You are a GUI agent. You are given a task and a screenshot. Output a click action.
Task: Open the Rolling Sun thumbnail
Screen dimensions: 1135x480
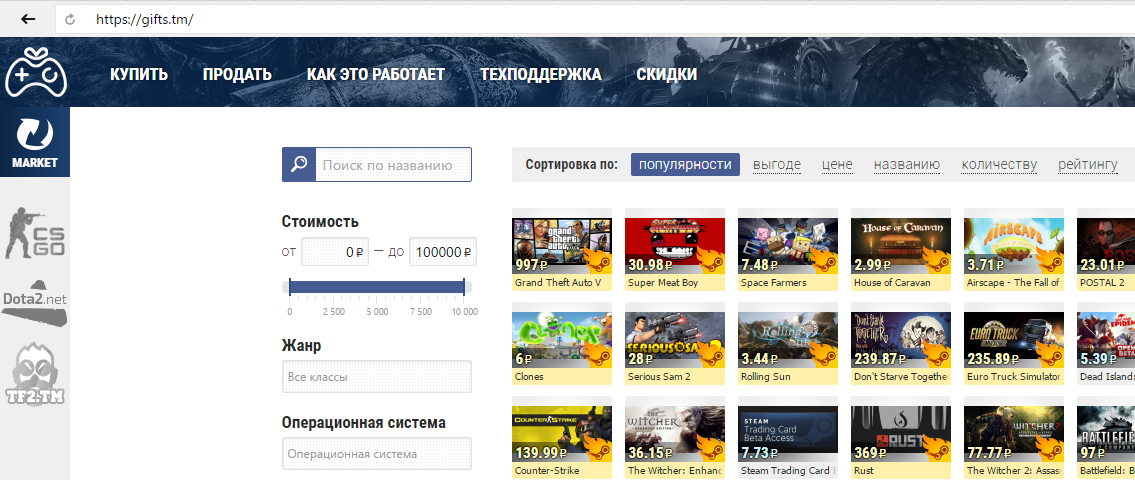[x=788, y=340]
